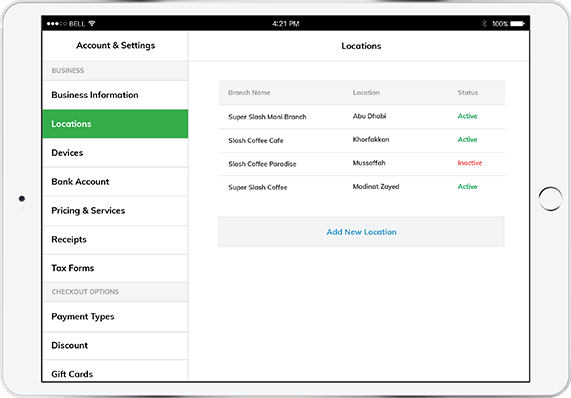Click Active status of Slash Coffee Cafe
The height and width of the screenshot is (398, 571).
[467, 139]
